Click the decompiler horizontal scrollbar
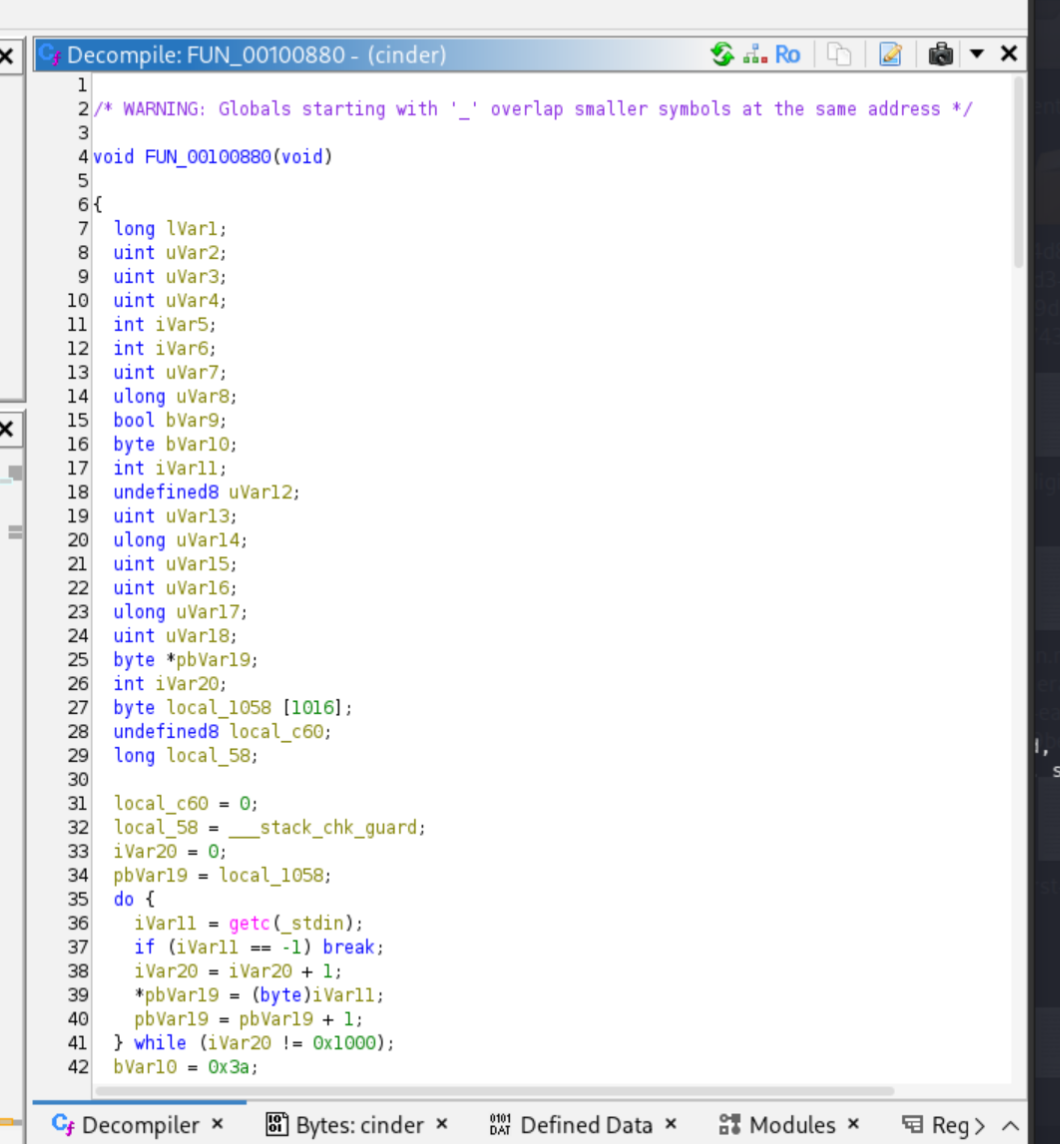The width and height of the screenshot is (1060, 1144). click(x=495, y=1091)
